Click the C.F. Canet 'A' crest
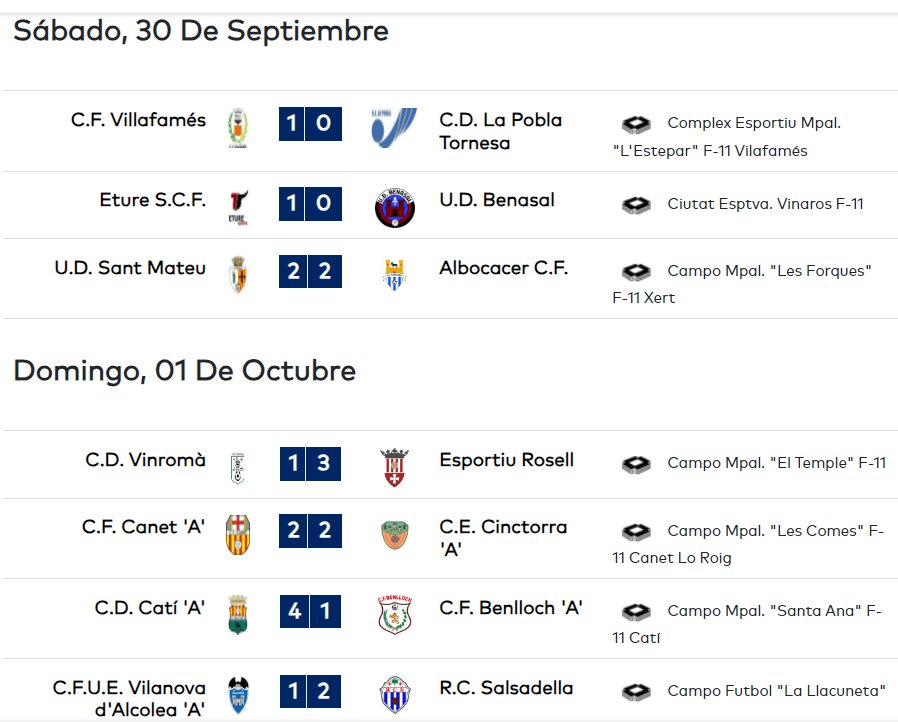 [x=238, y=535]
